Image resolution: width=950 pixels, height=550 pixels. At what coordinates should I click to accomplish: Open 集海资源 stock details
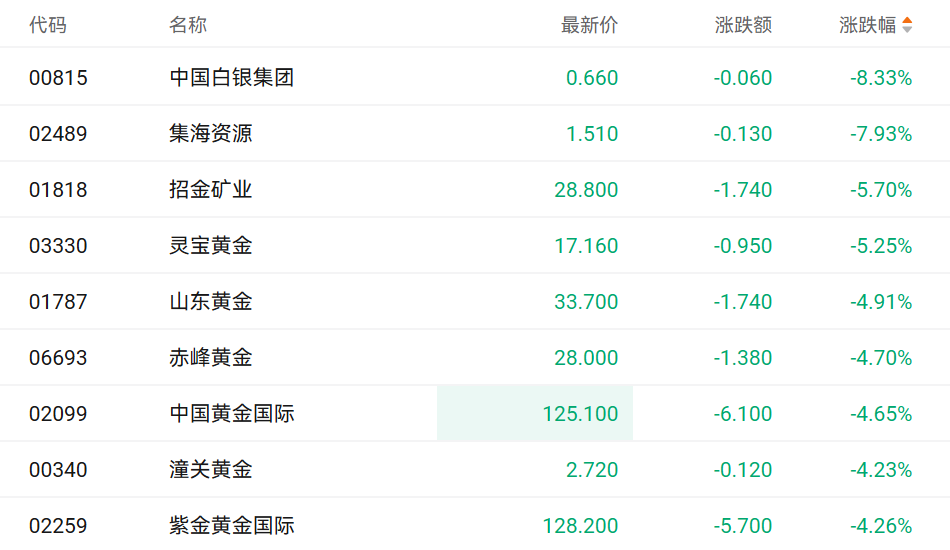211,133
